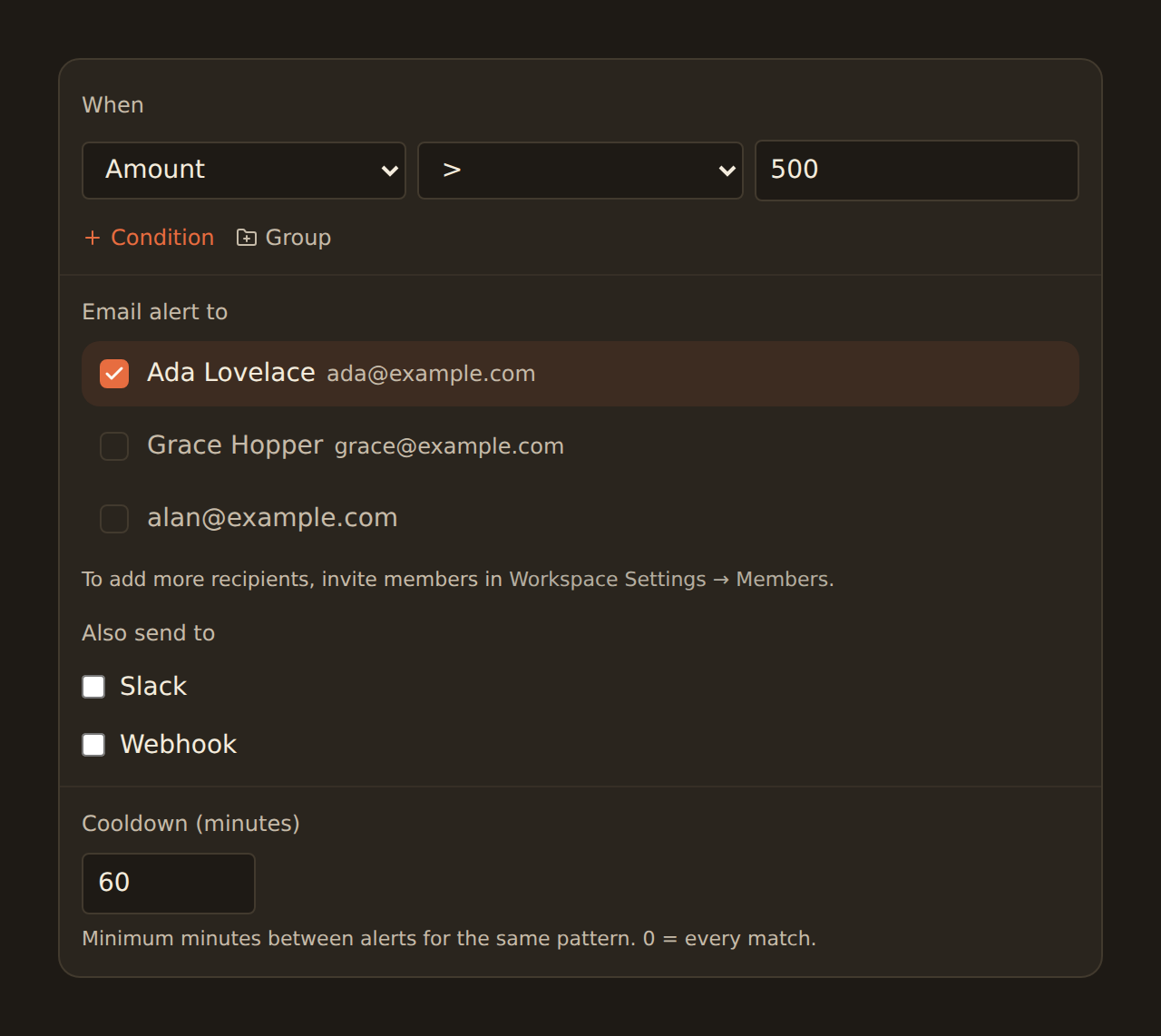Click the threshold value field showing 500

(917, 170)
